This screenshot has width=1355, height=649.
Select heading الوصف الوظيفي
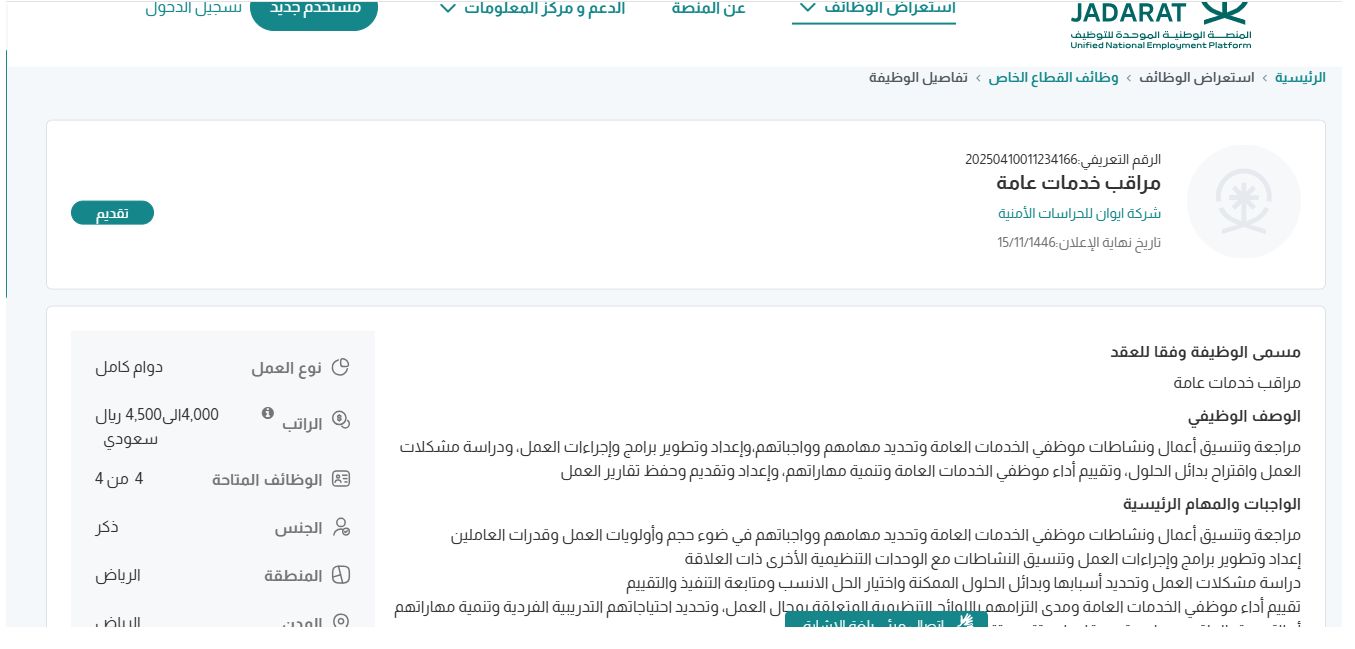1244,416
